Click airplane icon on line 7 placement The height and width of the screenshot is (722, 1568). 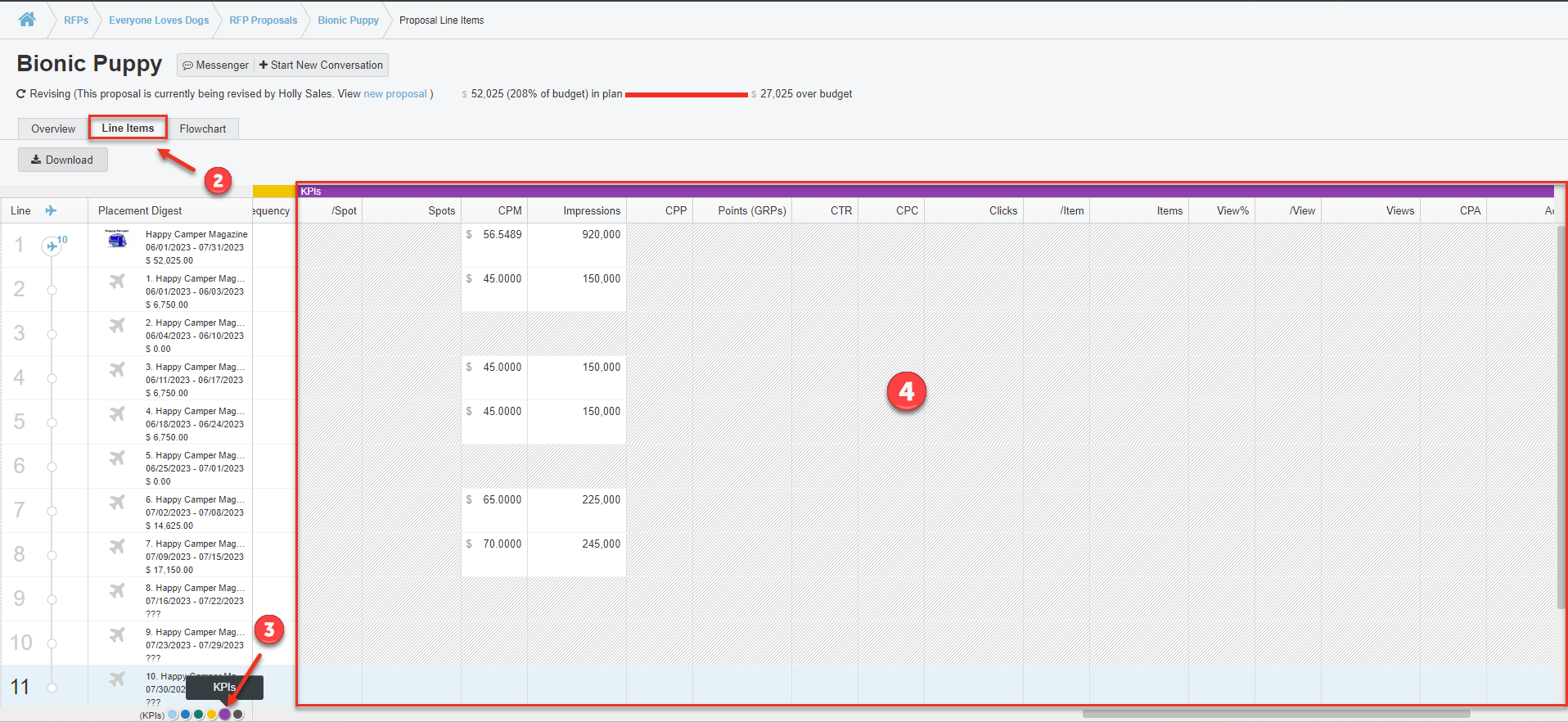pos(117,503)
